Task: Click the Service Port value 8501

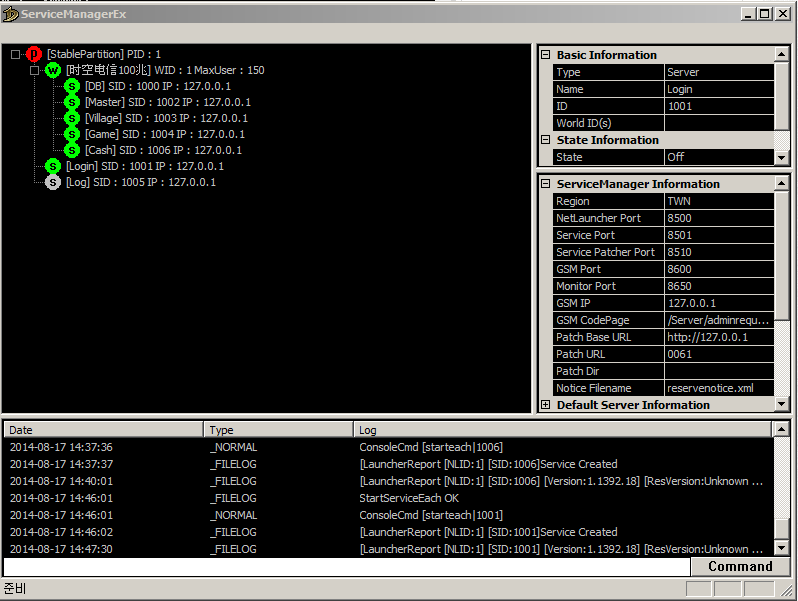Action: pyautogui.click(x=719, y=235)
